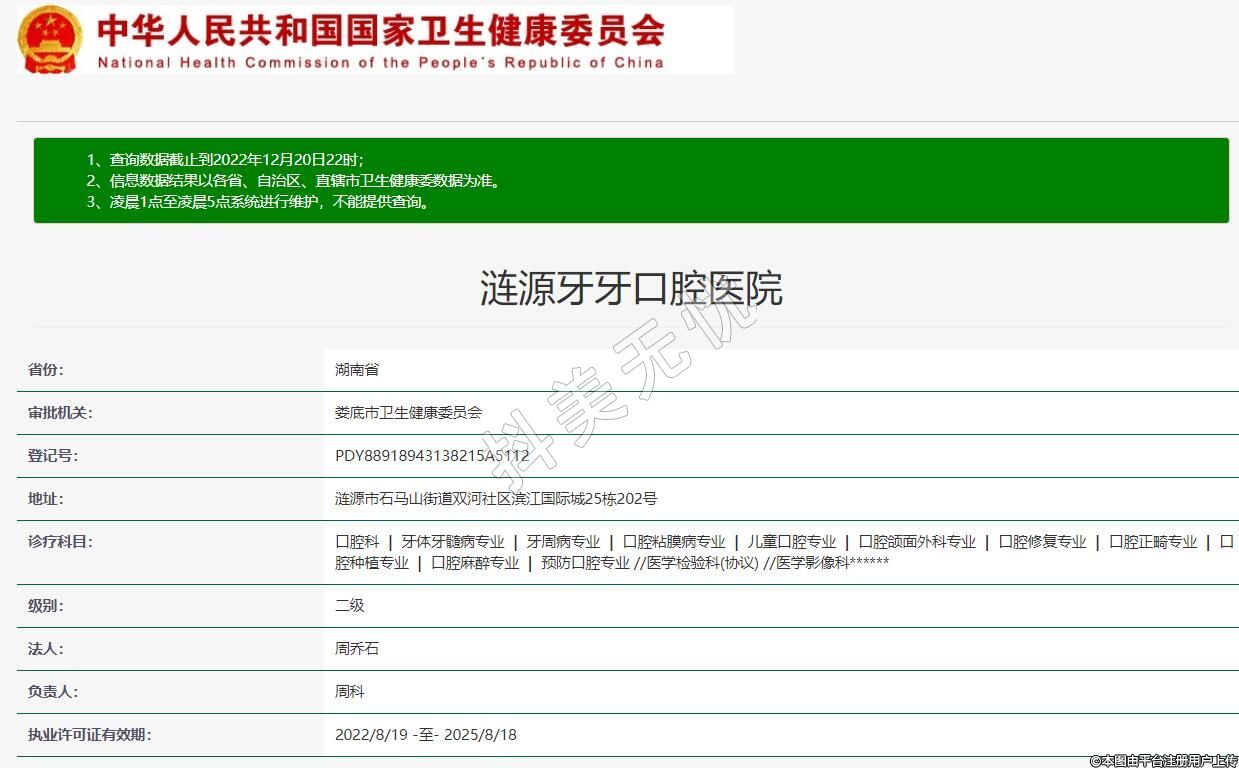This screenshot has height=768, width=1239.
Task: Click the legal person name 周乔石
Action: tap(357, 649)
